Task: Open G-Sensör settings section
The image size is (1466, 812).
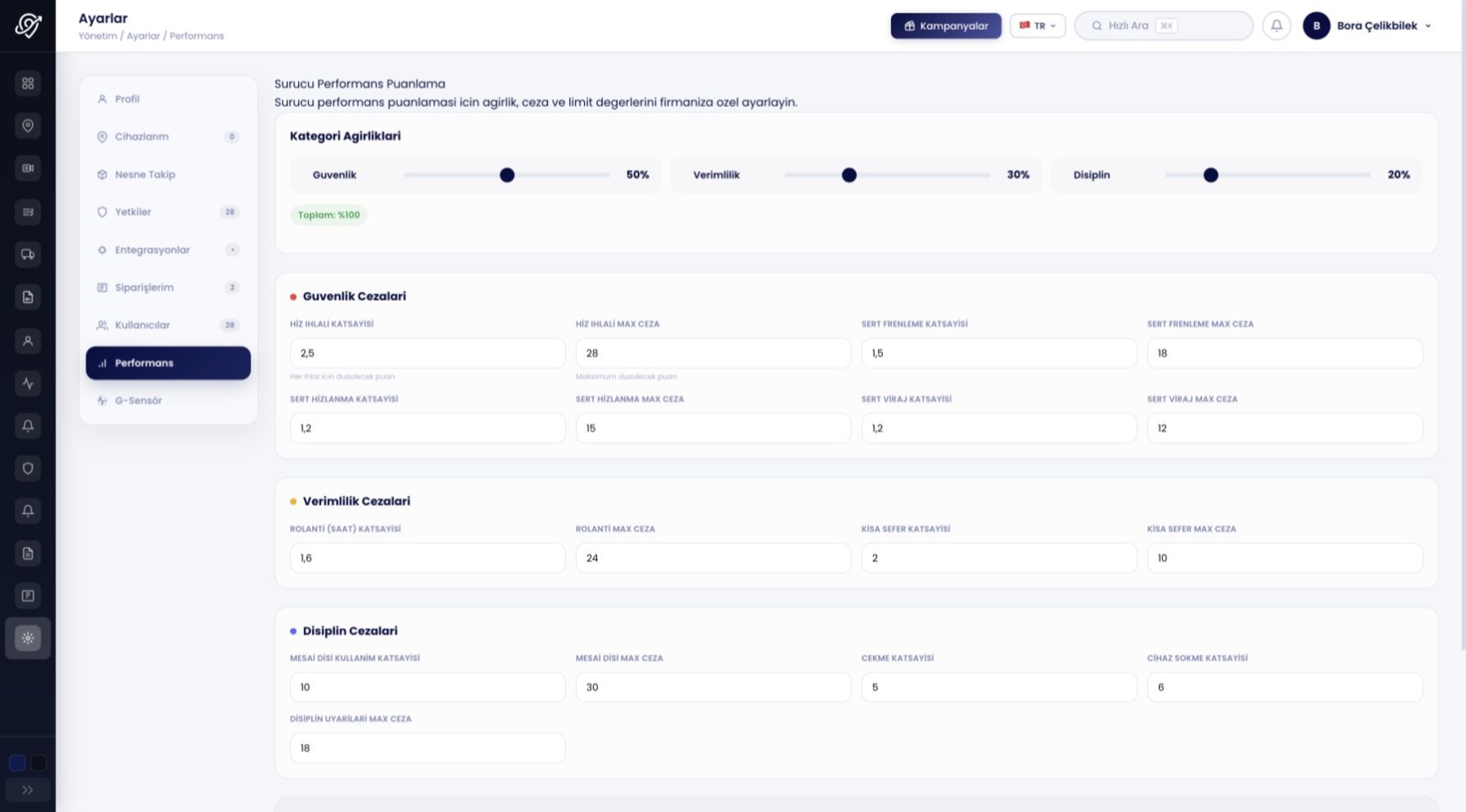Action: (168, 401)
